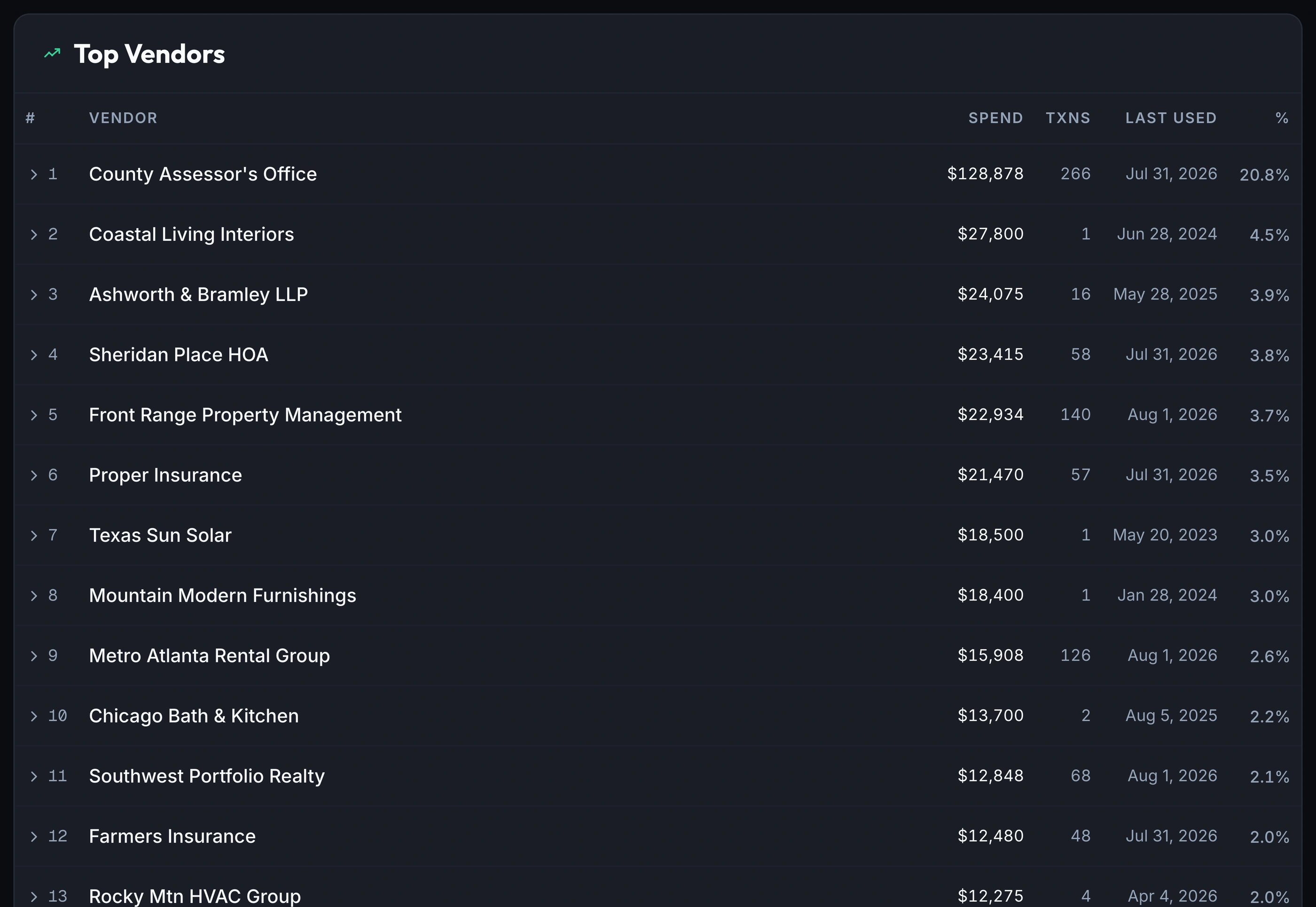Select vendor name Rocky Mtn HVAC Group
The image size is (1316, 907).
pyautogui.click(x=195, y=896)
